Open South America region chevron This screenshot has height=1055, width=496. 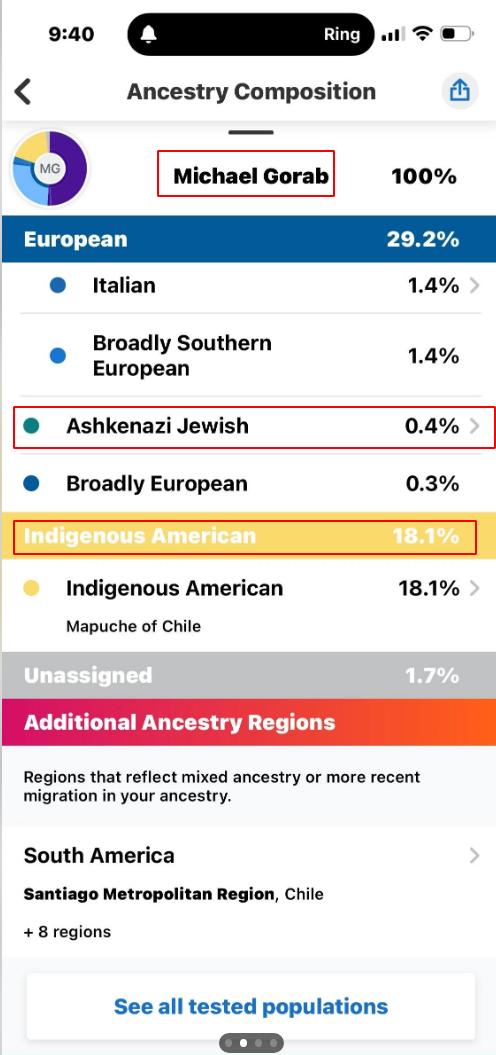click(474, 856)
